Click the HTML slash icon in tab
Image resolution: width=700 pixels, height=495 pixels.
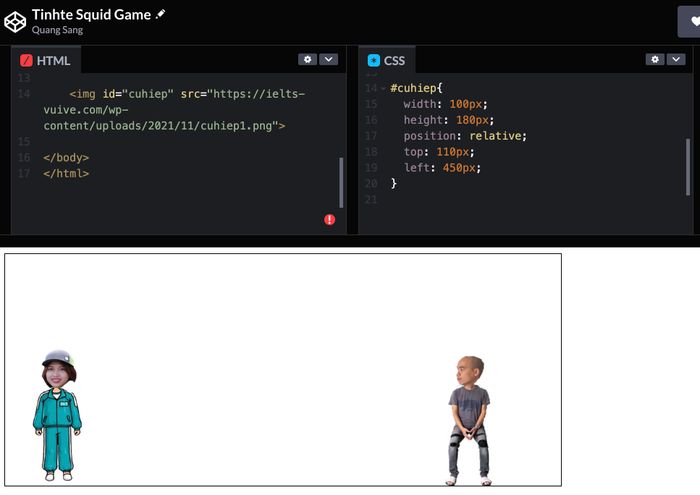click(x=27, y=61)
